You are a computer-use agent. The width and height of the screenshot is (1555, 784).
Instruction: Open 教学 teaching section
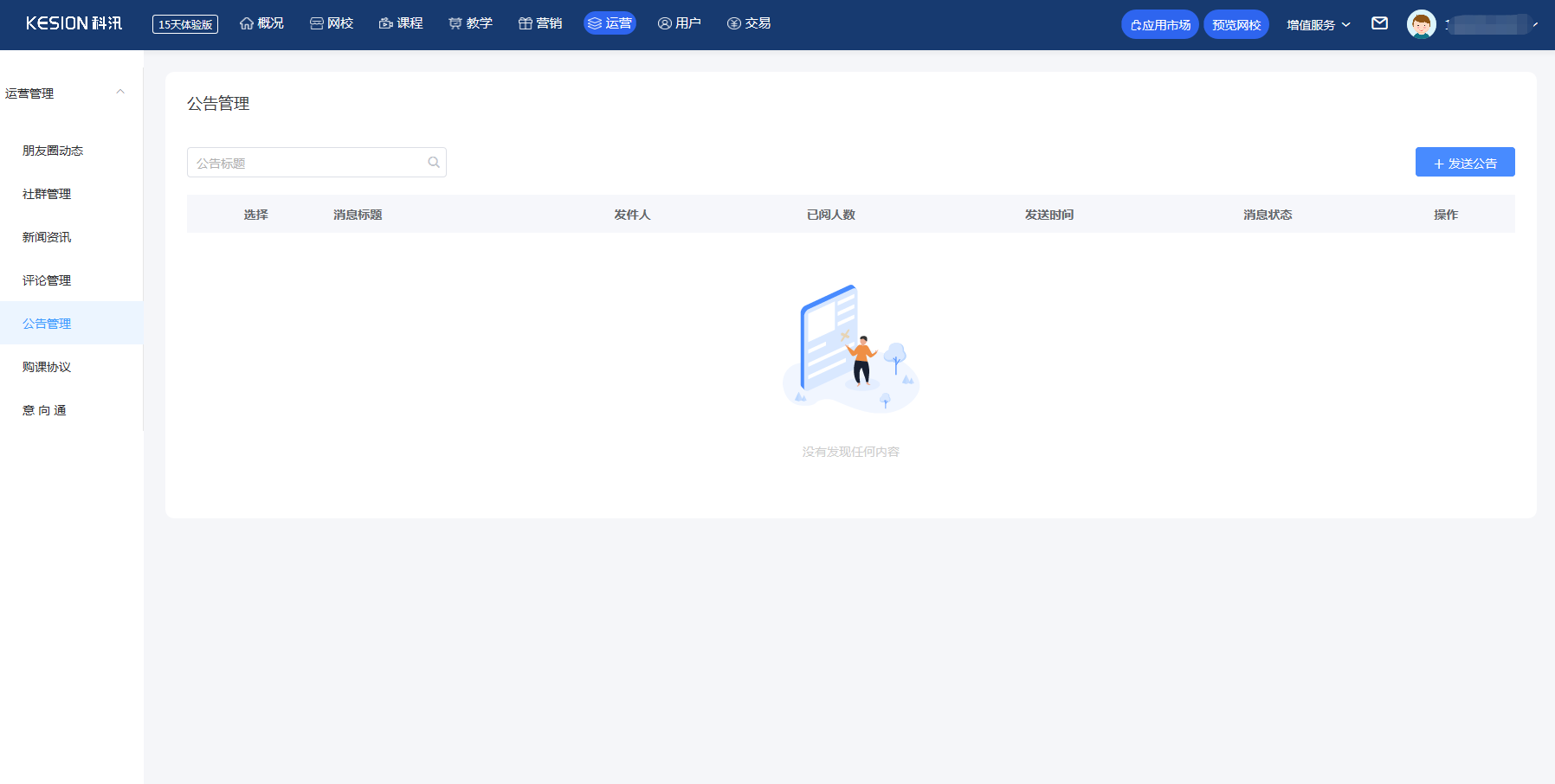point(470,23)
